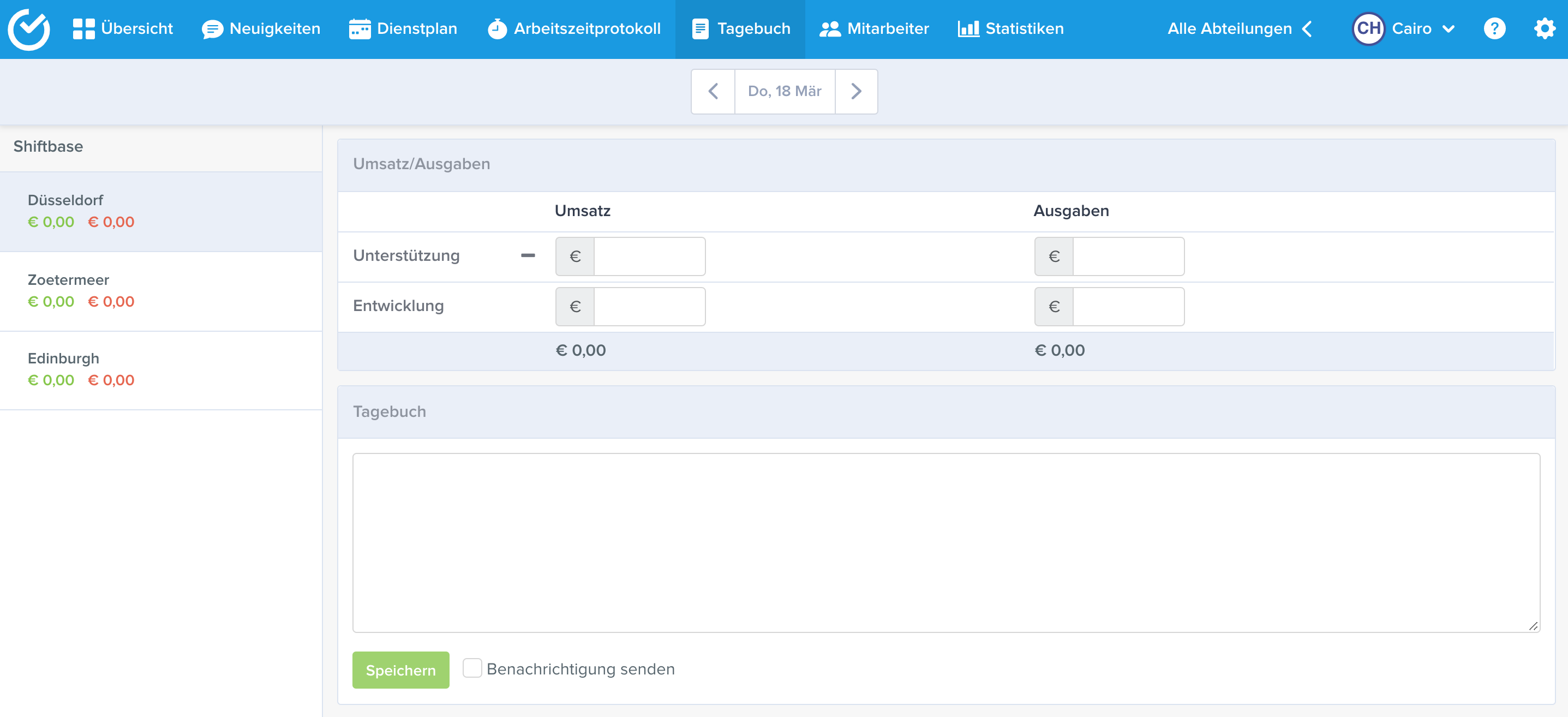The width and height of the screenshot is (1568, 717).
Task: Open the Neuigkeiten menu
Action: [x=261, y=28]
